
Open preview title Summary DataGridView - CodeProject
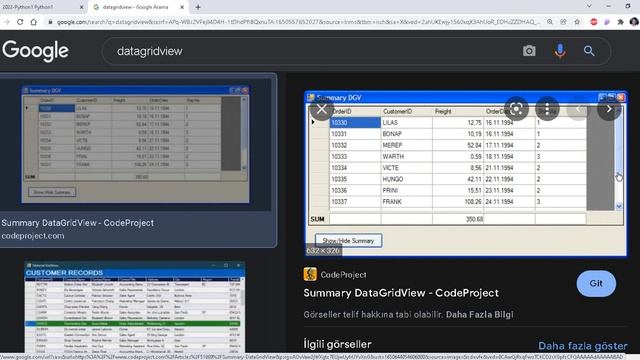pyautogui.click(x=401, y=293)
